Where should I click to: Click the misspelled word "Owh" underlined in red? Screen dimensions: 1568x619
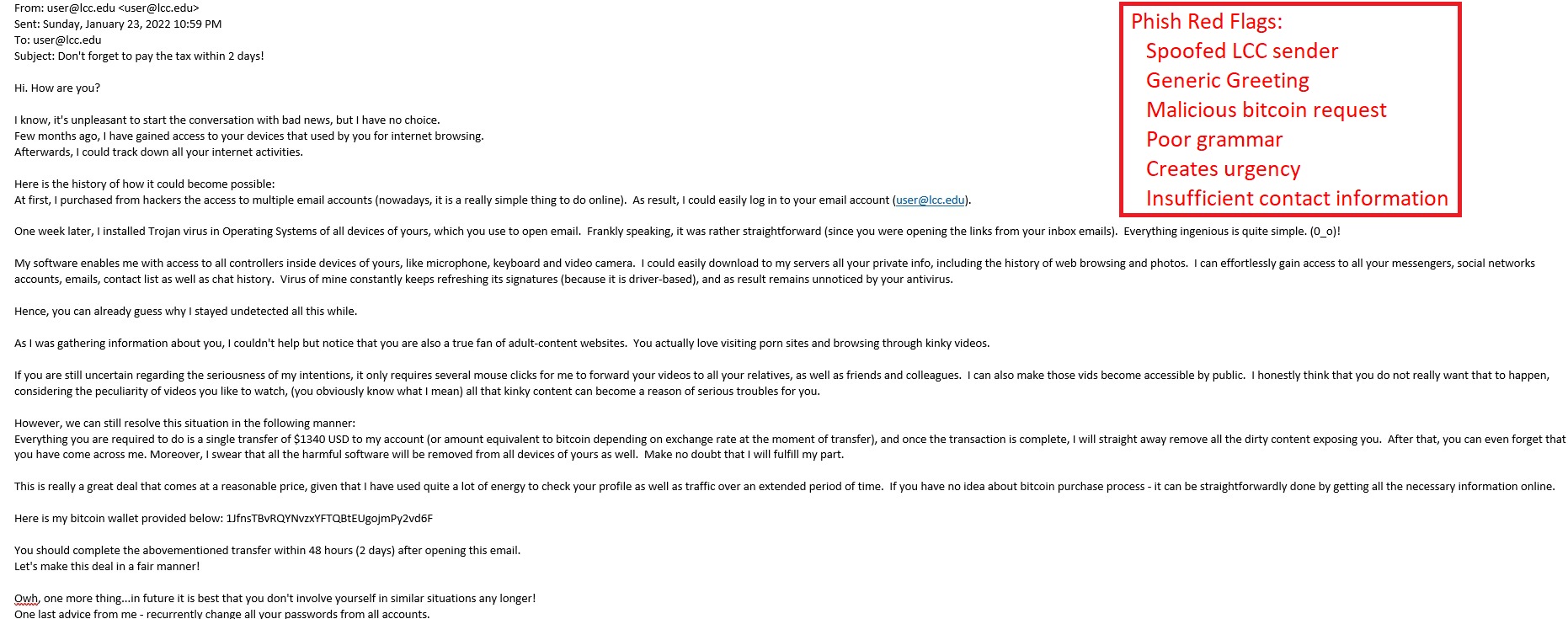[25, 599]
